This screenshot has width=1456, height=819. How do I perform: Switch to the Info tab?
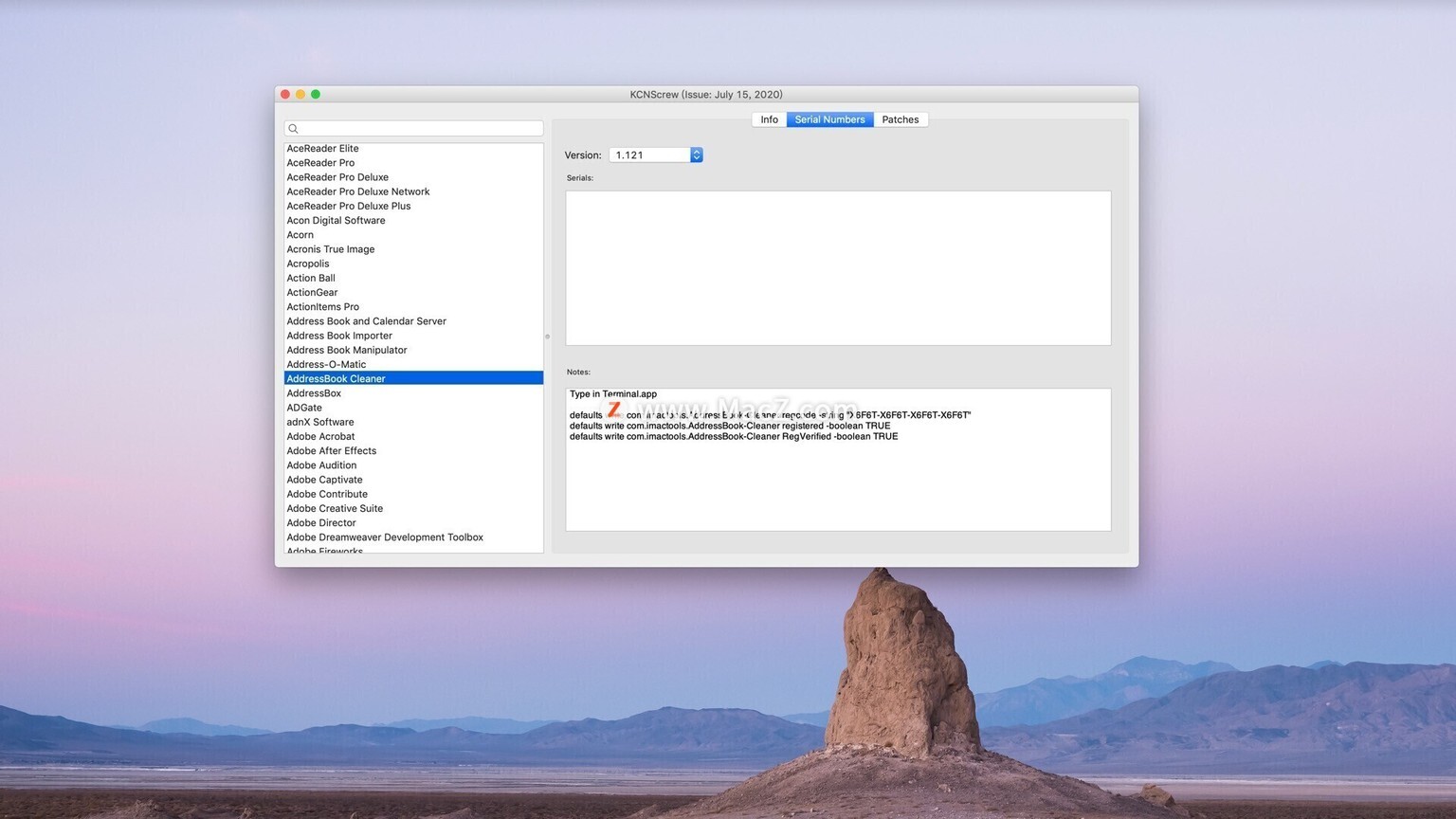coord(769,119)
